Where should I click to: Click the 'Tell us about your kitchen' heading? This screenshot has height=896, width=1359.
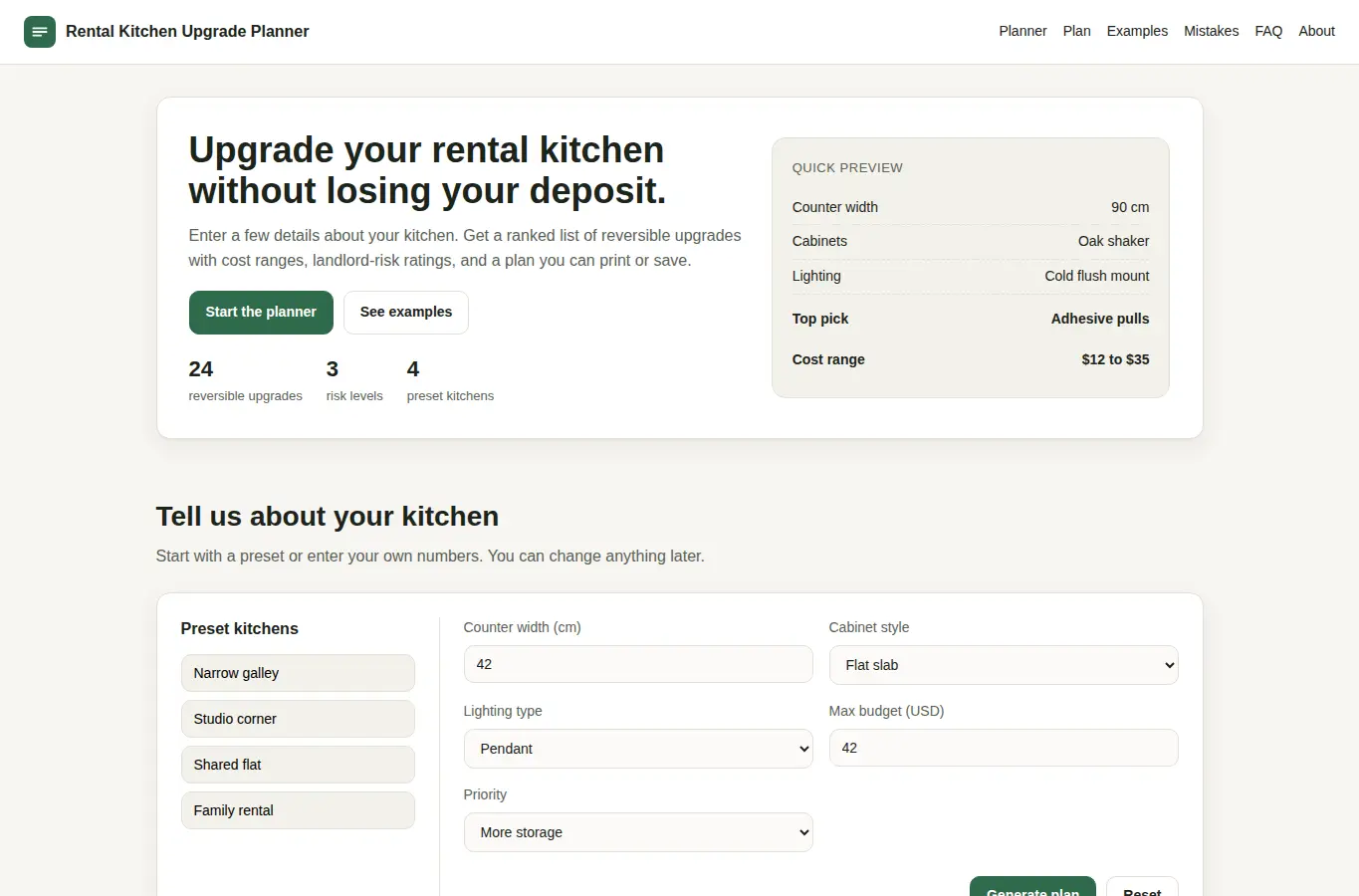coord(328,516)
